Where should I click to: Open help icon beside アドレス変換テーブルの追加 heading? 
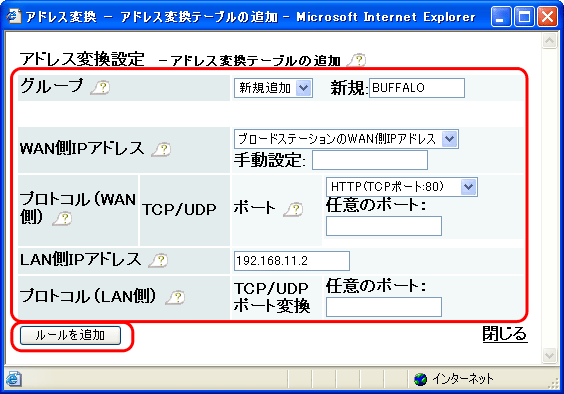356,60
